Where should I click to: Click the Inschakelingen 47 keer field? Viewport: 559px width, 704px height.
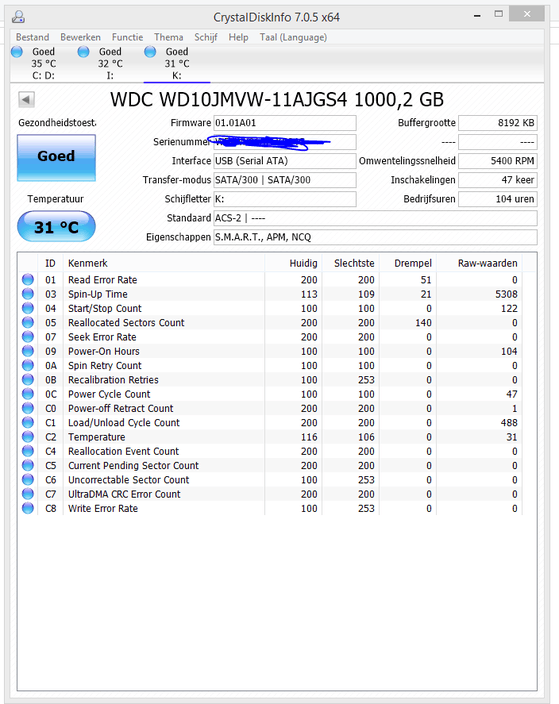click(497, 180)
